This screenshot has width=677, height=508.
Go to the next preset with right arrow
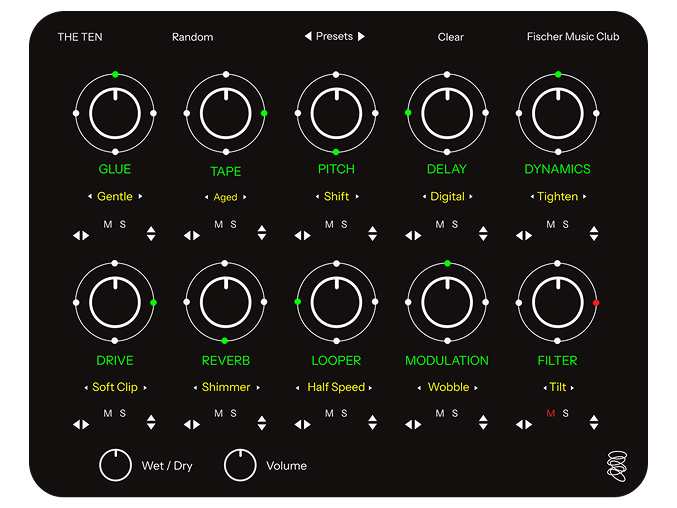coord(361,36)
